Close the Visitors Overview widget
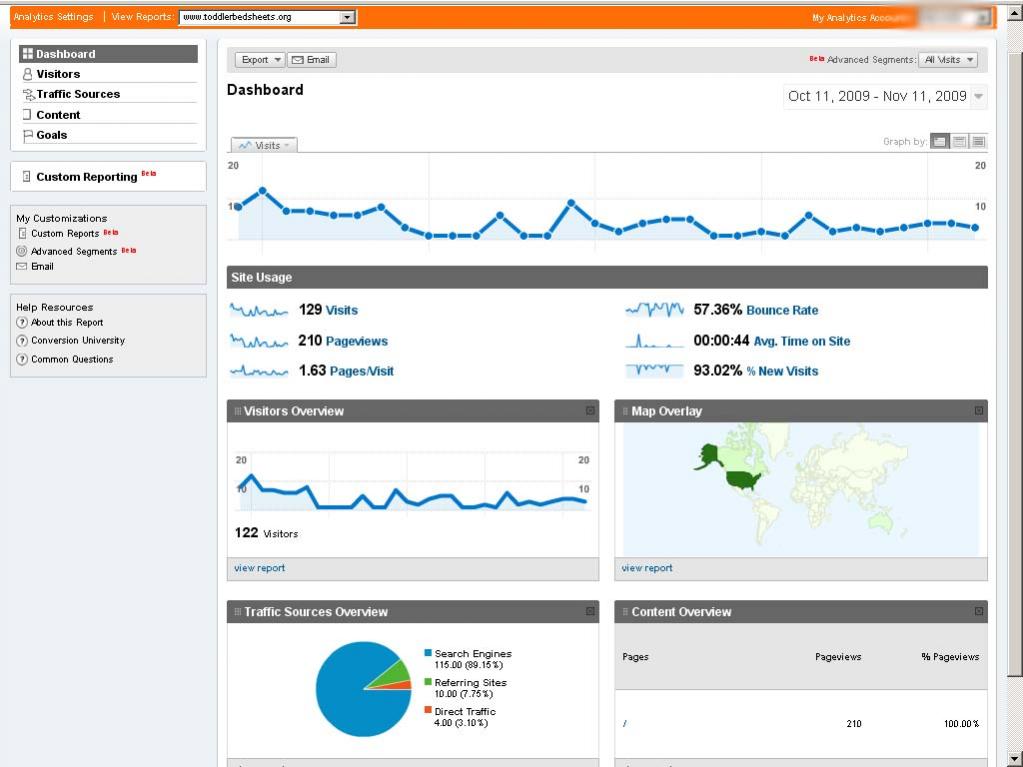1023x767 pixels. click(590, 410)
